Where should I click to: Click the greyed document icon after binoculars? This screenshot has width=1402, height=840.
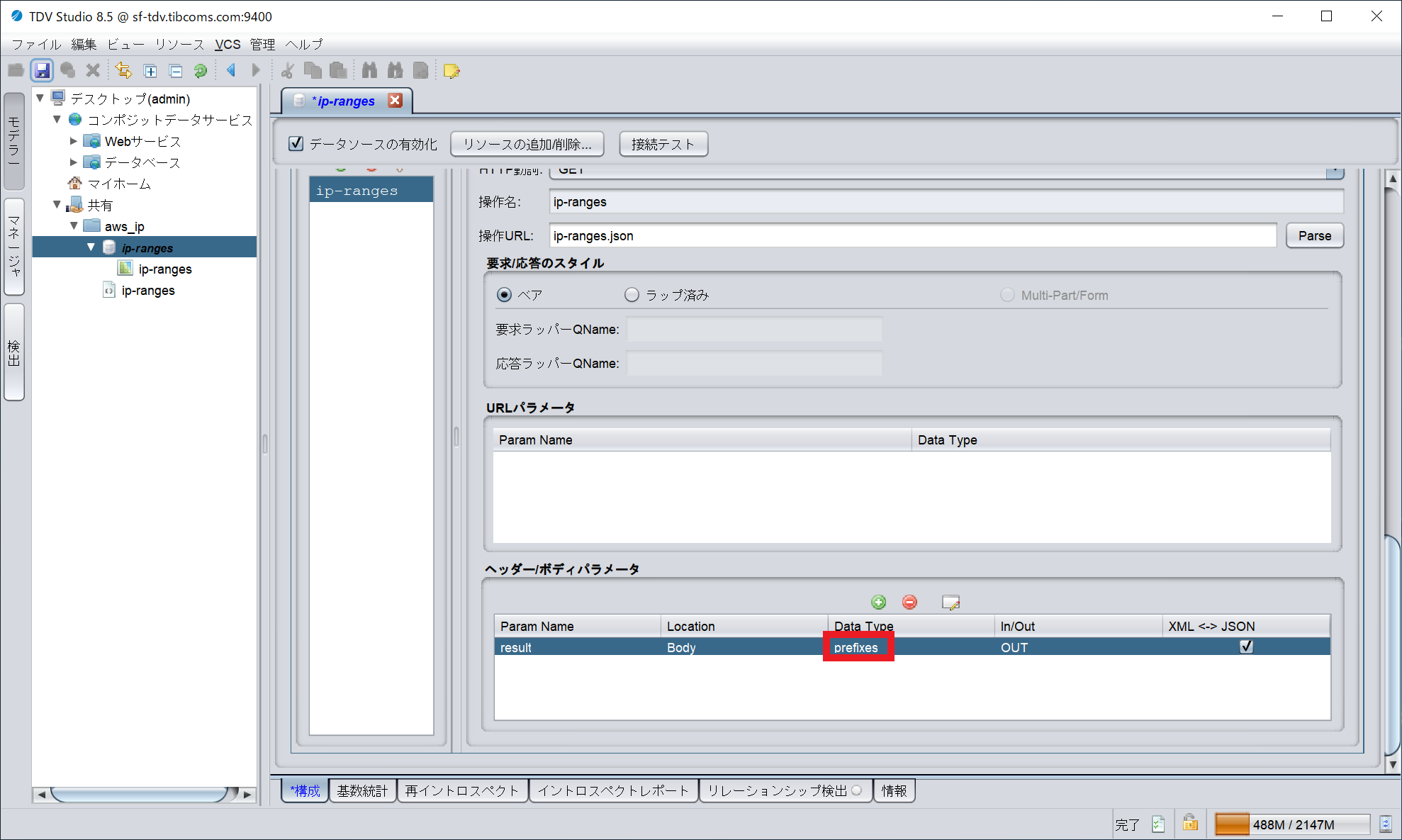pos(421,70)
